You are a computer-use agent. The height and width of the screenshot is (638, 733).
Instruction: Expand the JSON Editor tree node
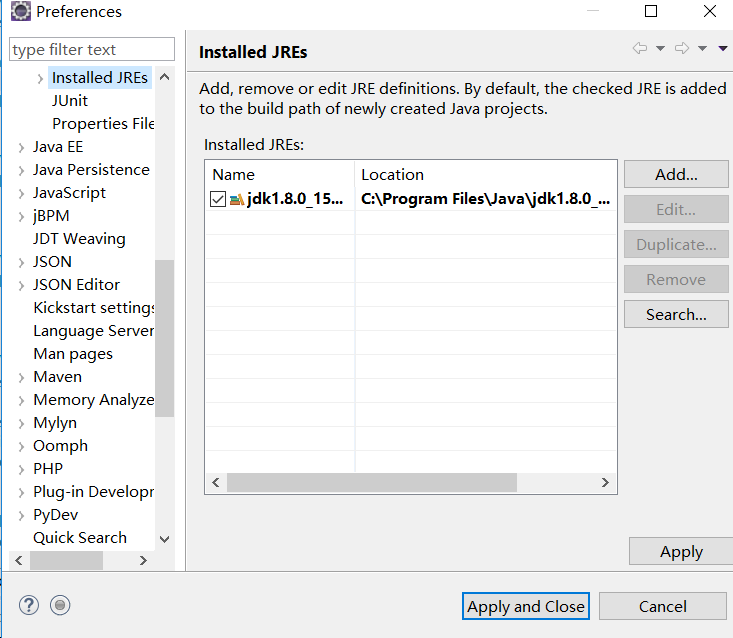coord(21,286)
